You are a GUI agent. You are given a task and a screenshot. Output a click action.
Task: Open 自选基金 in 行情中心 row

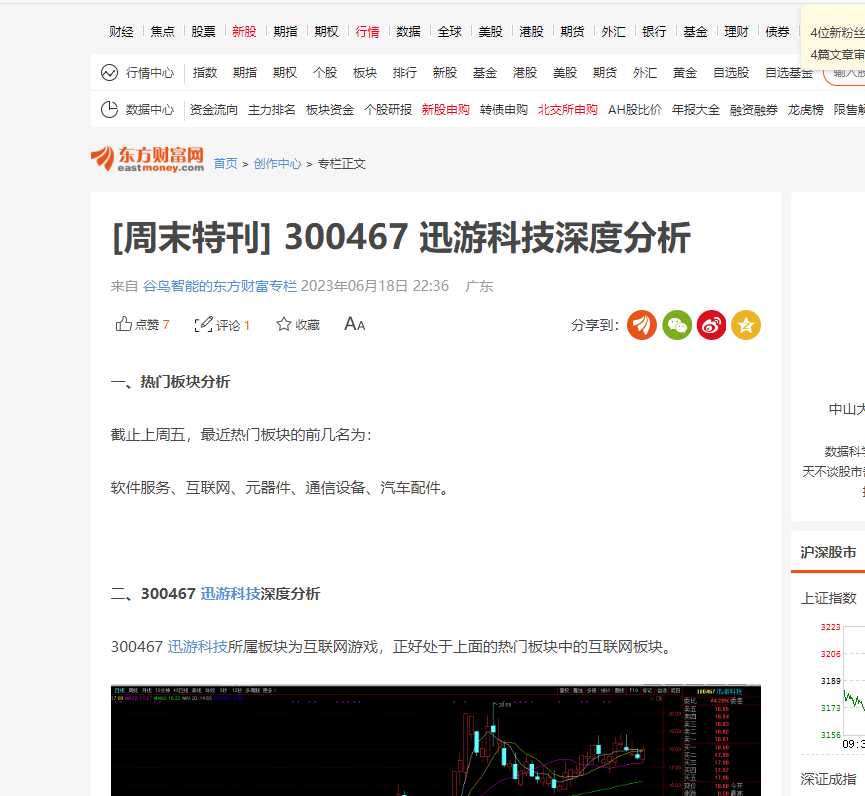tap(789, 72)
